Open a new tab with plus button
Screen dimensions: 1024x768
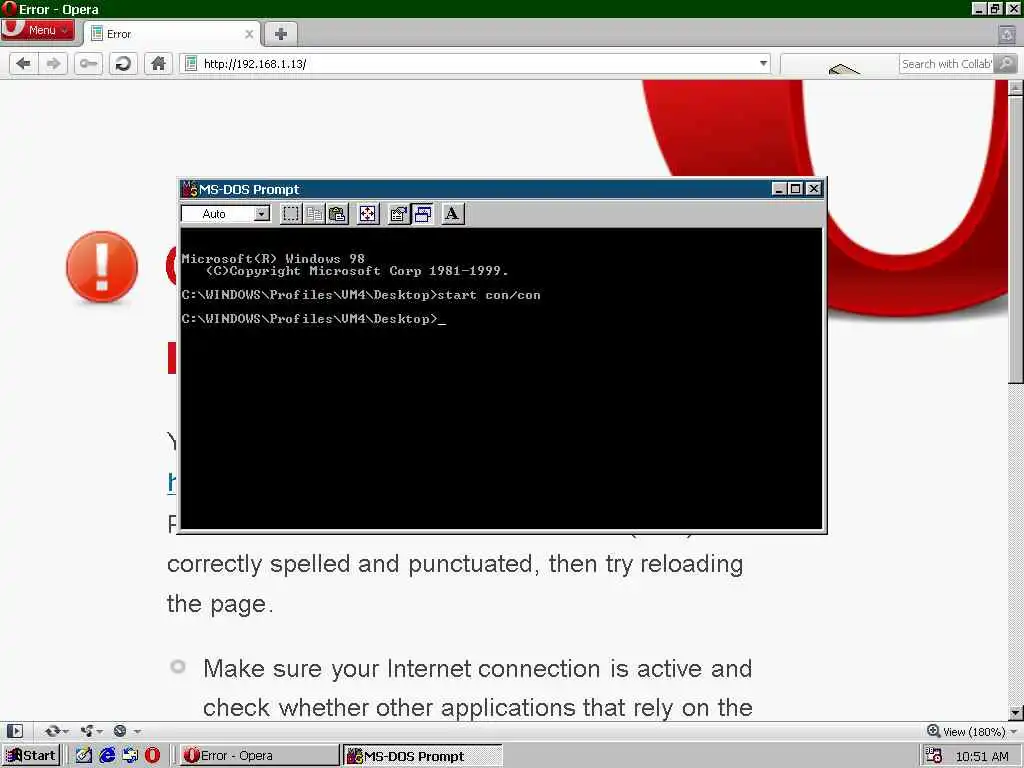pos(281,34)
